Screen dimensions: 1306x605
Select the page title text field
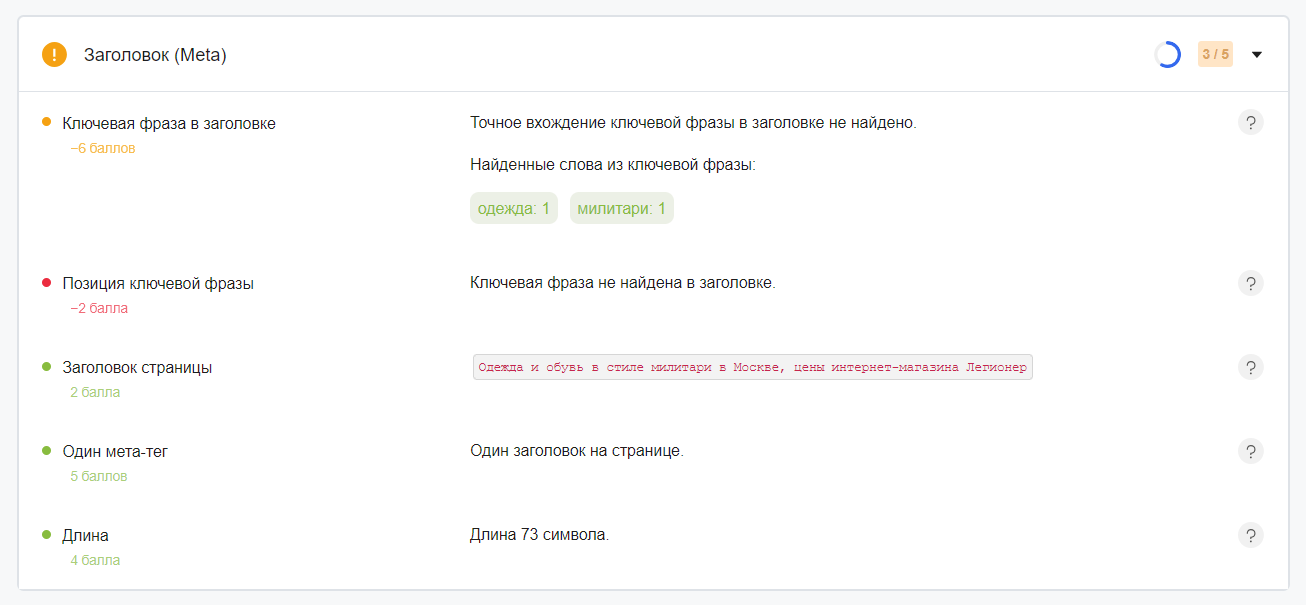752,367
